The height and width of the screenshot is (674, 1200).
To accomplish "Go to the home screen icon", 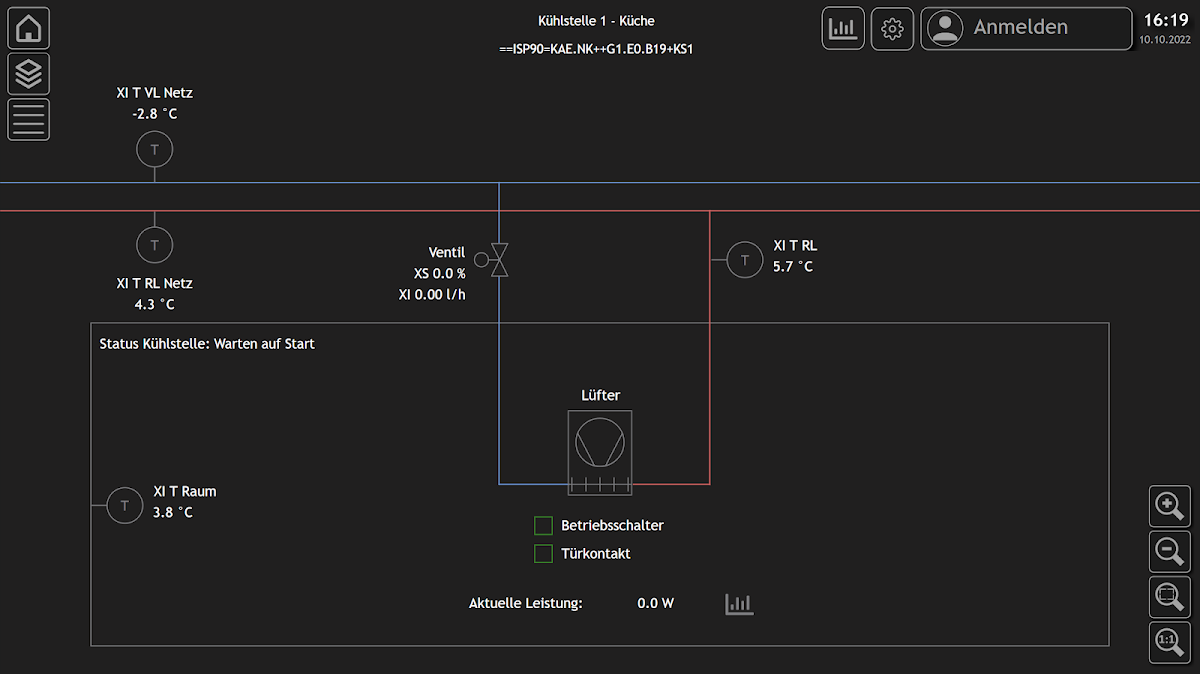I will [29, 28].
